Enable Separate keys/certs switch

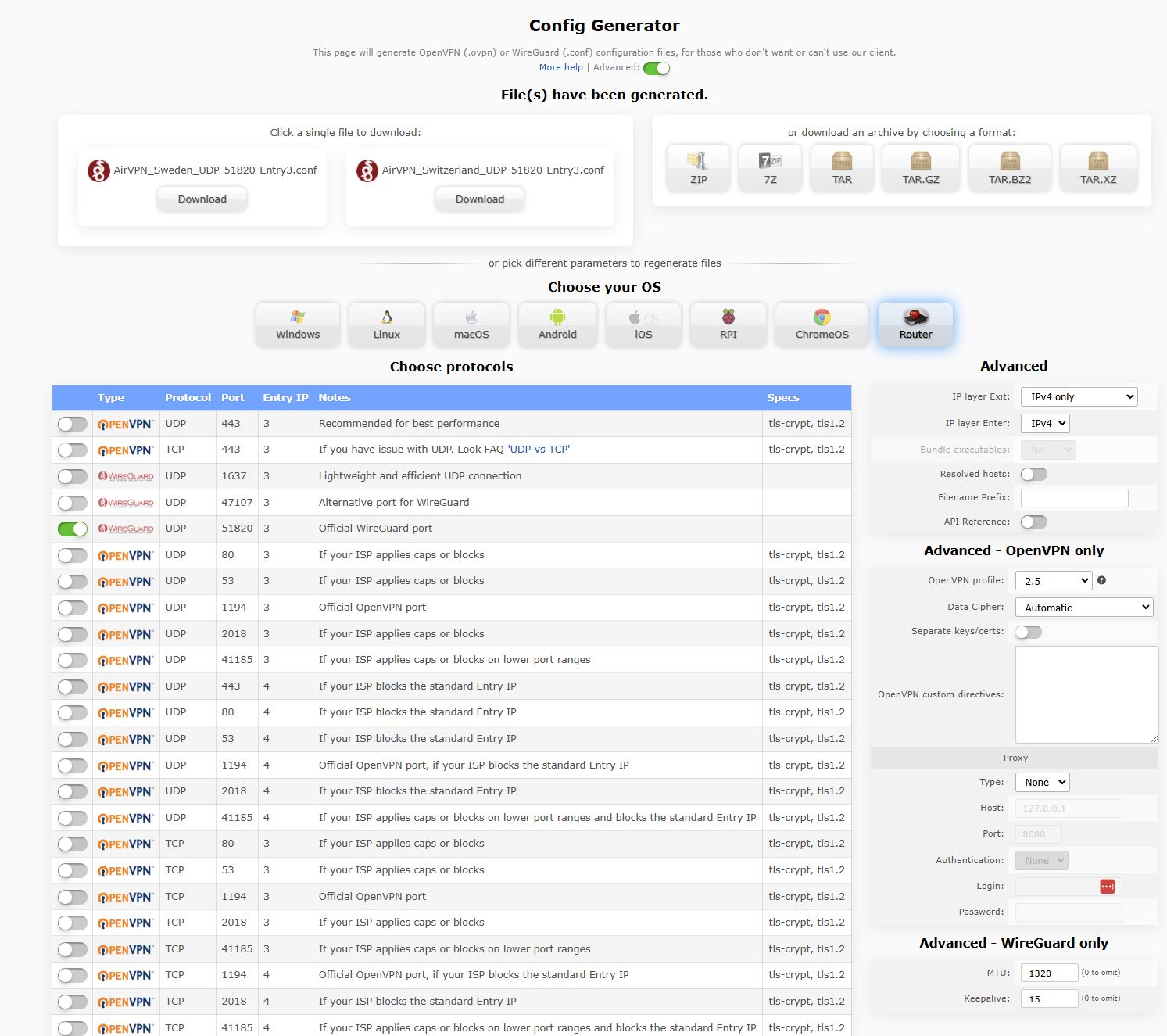click(x=1029, y=632)
